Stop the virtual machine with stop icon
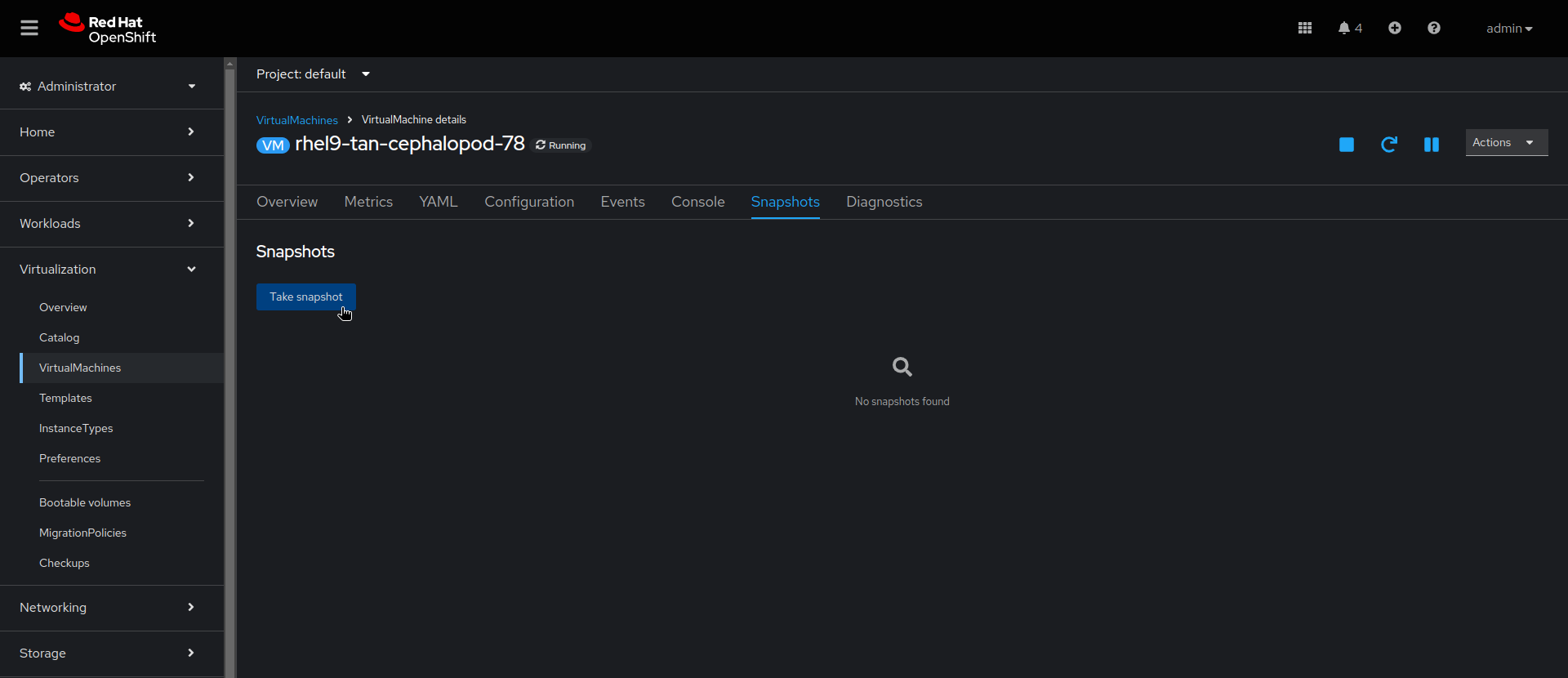Image resolution: width=1568 pixels, height=678 pixels. [x=1347, y=145]
